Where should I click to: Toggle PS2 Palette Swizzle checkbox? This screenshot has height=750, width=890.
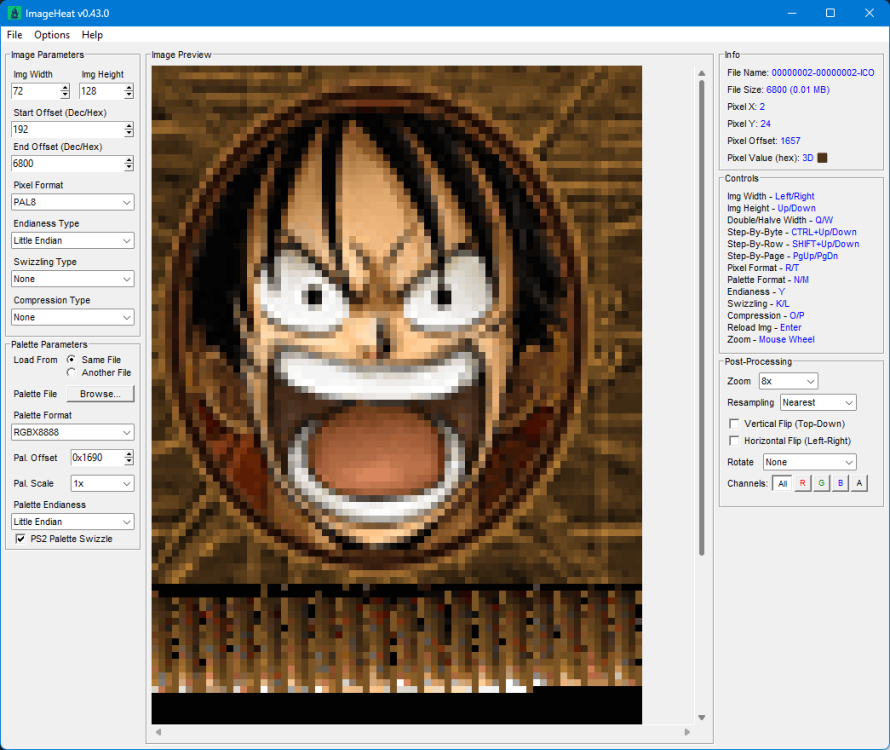coord(20,539)
